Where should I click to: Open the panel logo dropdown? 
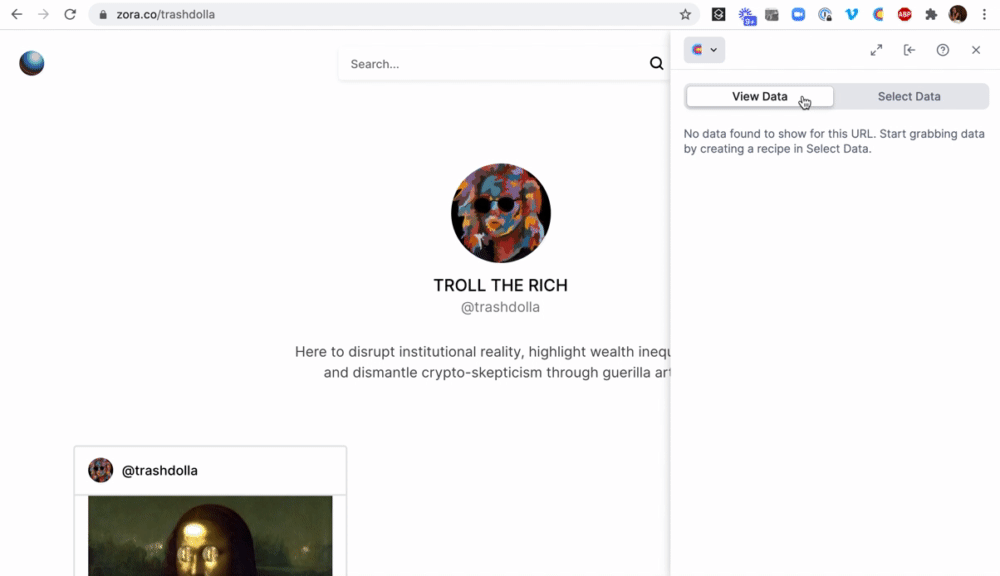pos(704,50)
